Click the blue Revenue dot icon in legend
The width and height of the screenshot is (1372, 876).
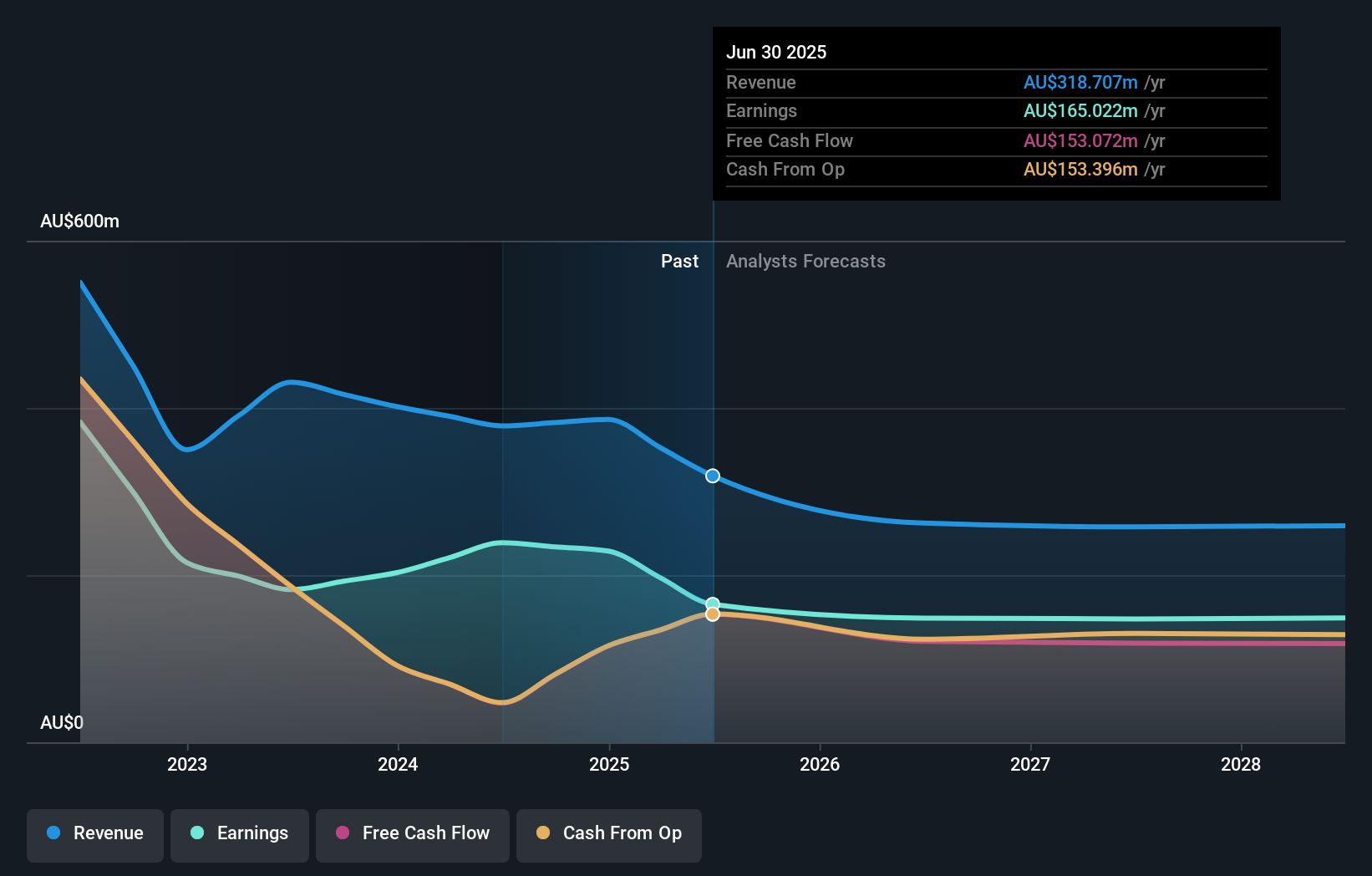pos(52,833)
